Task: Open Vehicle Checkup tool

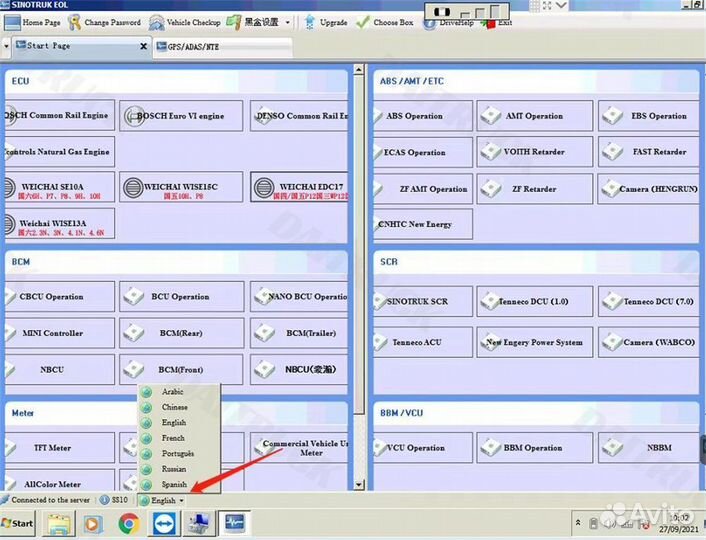Action: pyautogui.click(x=186, y=22)
